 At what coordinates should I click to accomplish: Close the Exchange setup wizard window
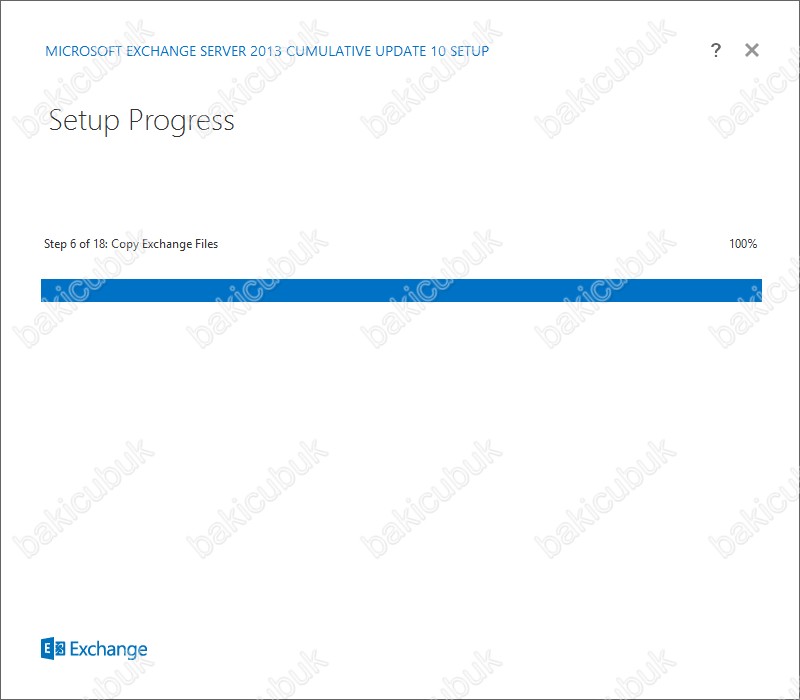coord(752,50)
